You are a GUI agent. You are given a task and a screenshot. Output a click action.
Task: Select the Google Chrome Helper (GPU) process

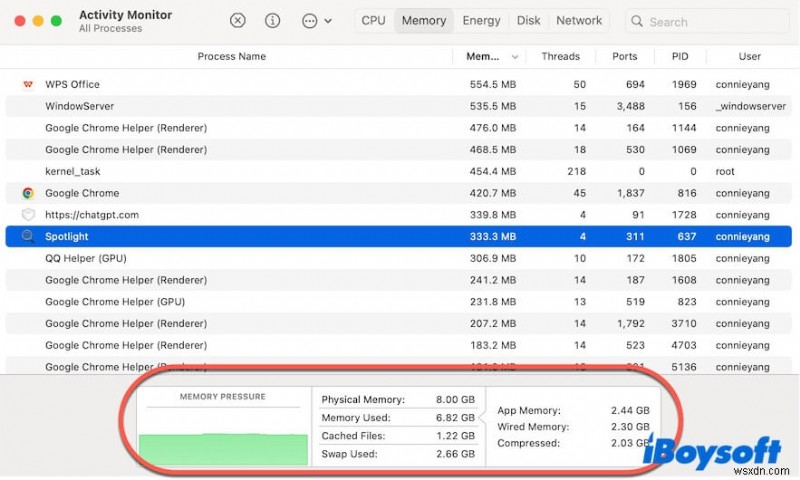(115, 301)
